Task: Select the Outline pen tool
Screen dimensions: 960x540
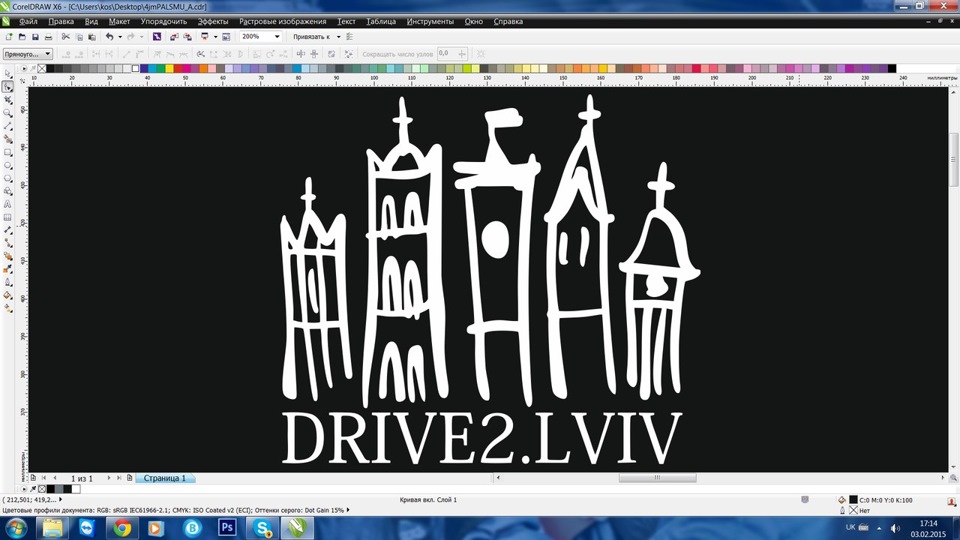Action: tap(7, 282)
